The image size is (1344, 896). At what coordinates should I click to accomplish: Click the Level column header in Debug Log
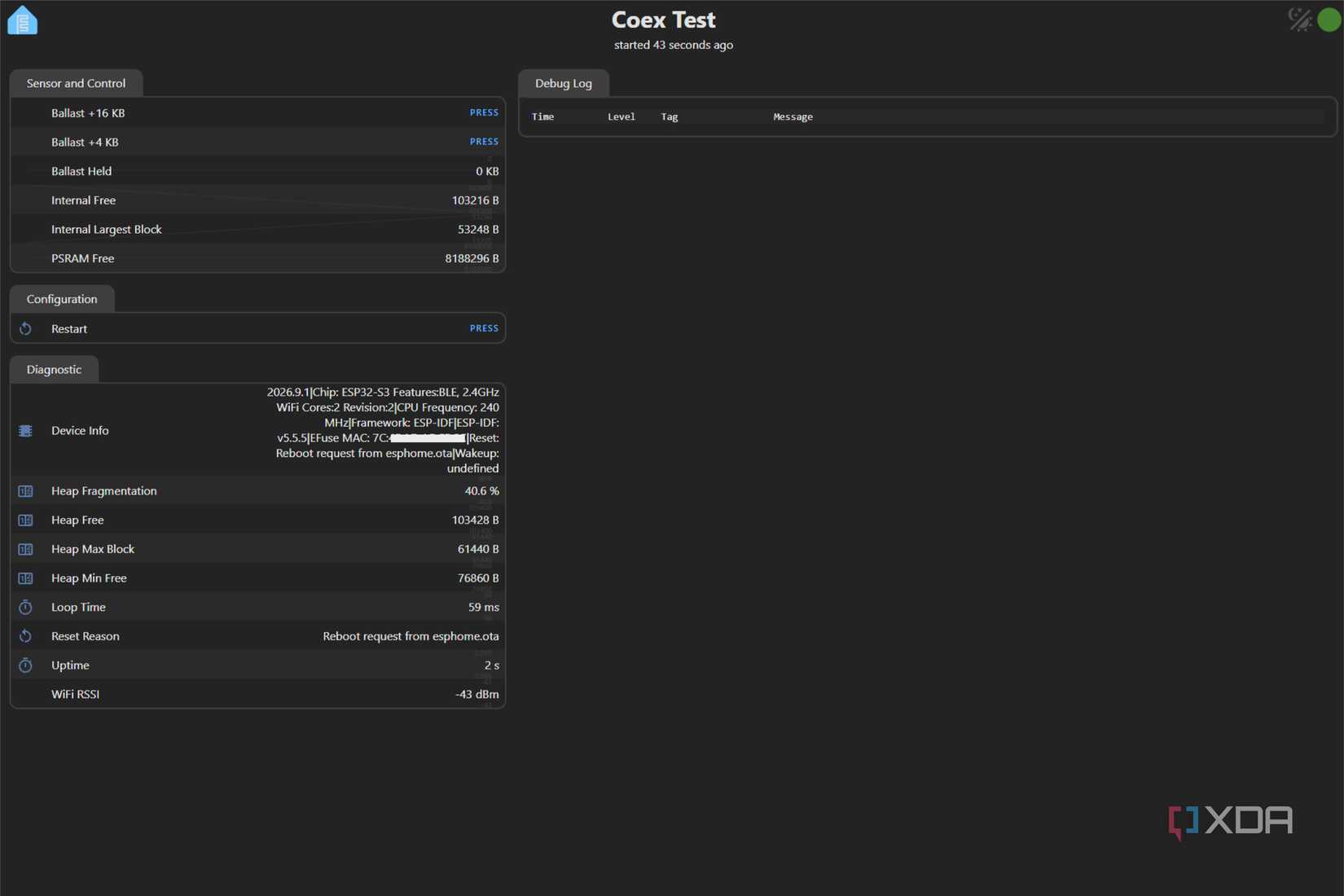click(621, 116)
